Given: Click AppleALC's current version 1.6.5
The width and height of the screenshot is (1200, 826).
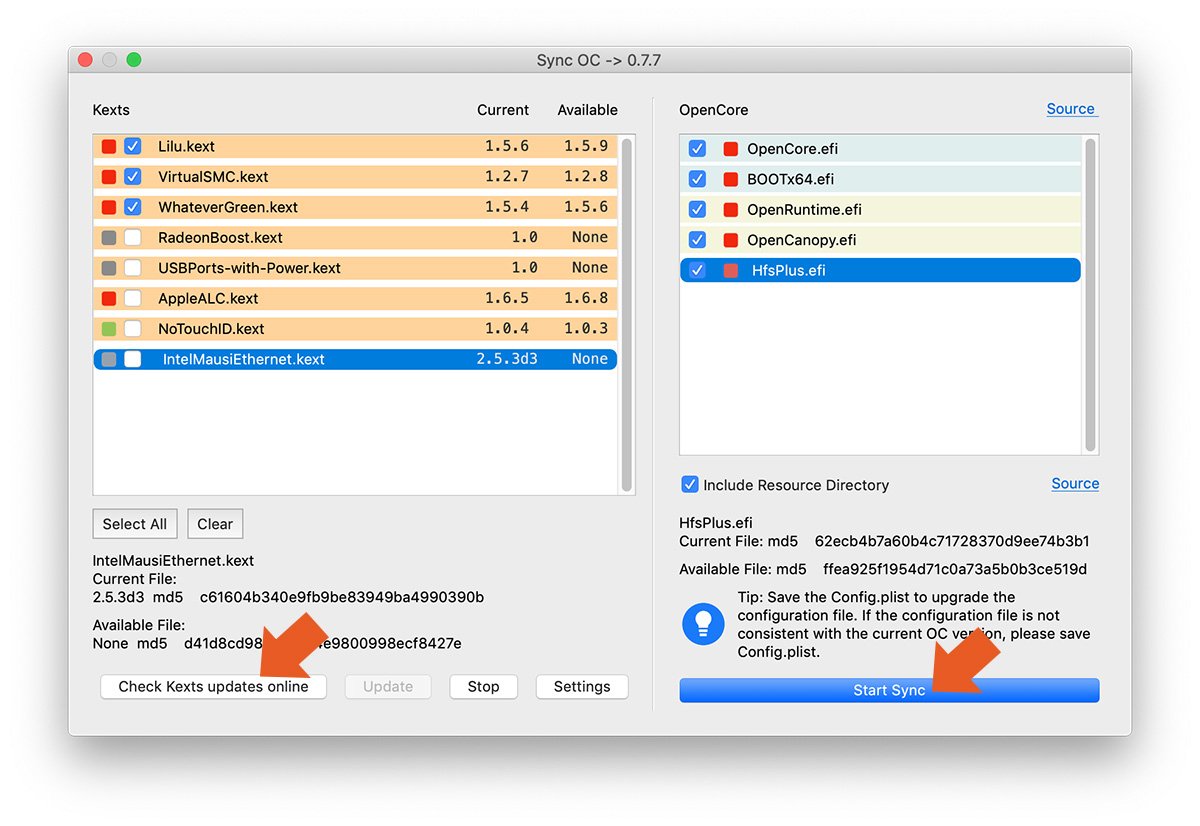Looking at the screenshot, I should coord(507,298).
